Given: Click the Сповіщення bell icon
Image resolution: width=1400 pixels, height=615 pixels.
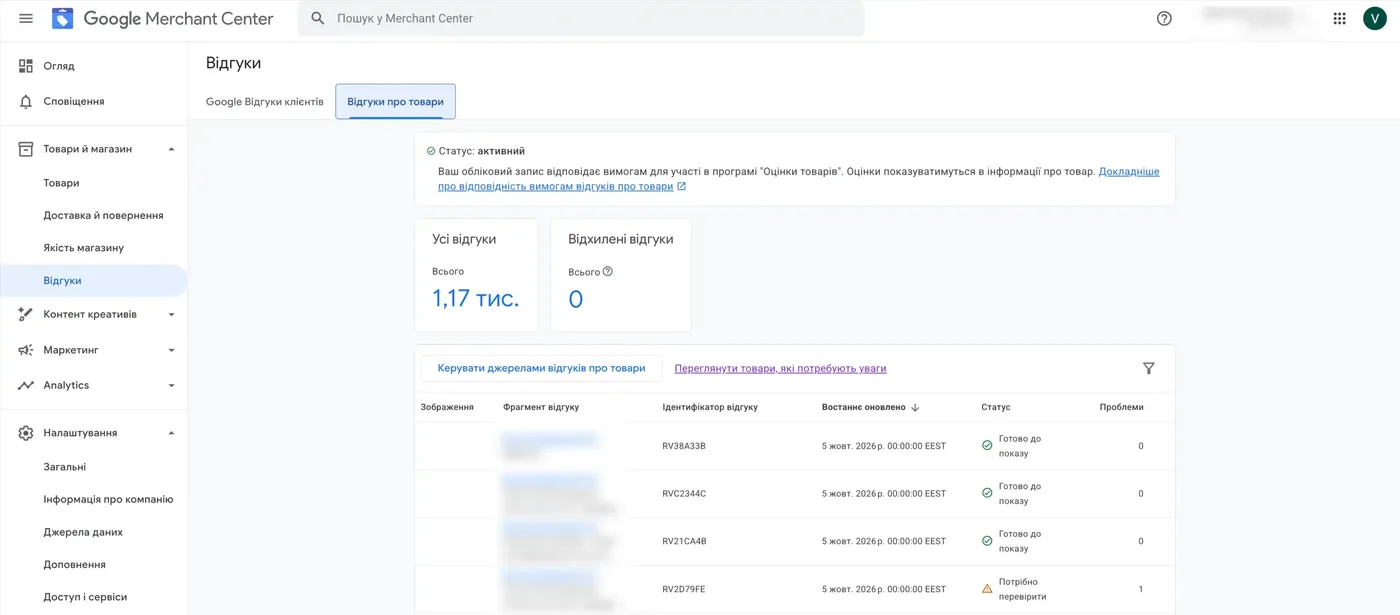Looking at the screenshot, I should [26, 101].
